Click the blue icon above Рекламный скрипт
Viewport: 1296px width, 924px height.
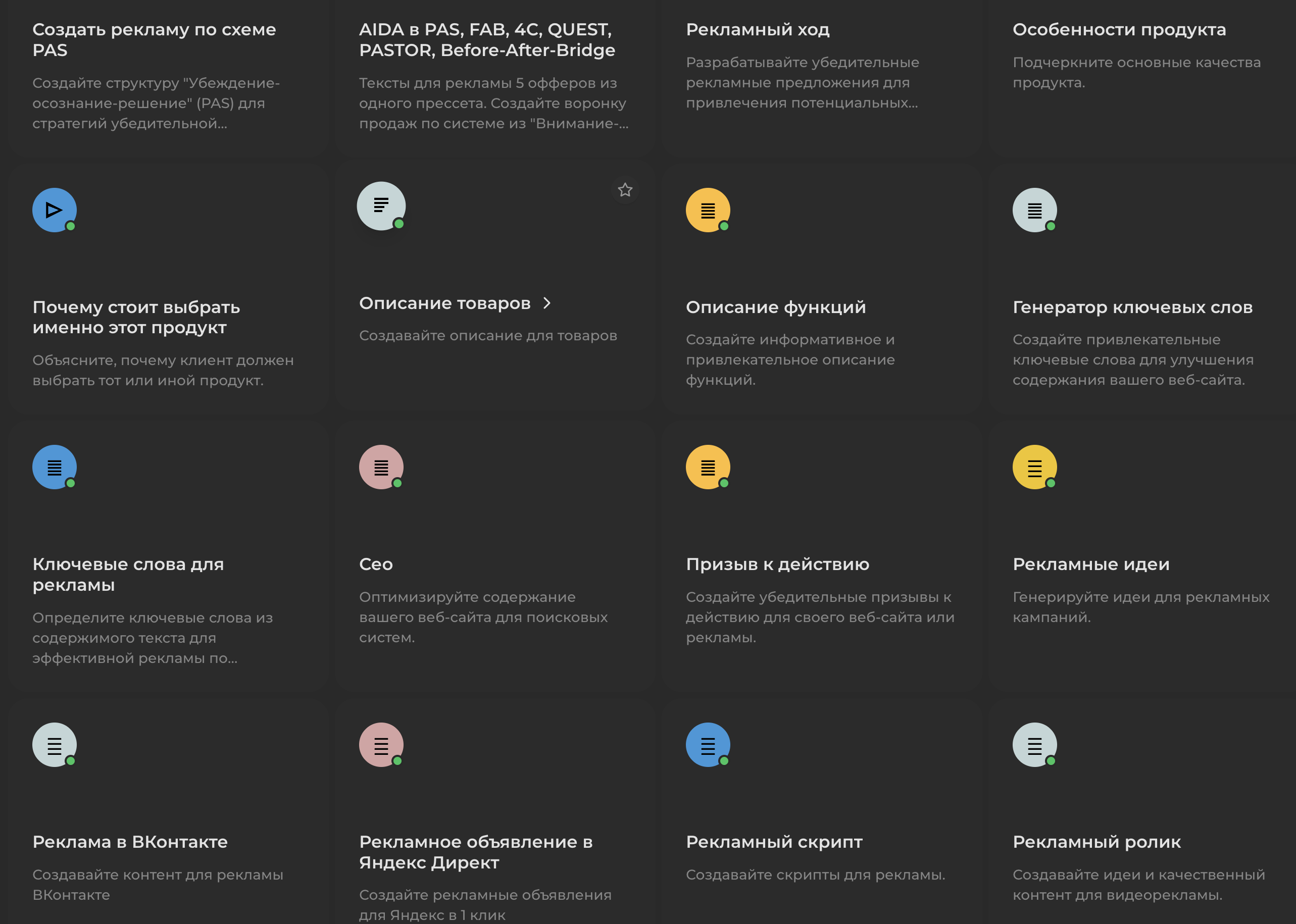tap(708, 745)
